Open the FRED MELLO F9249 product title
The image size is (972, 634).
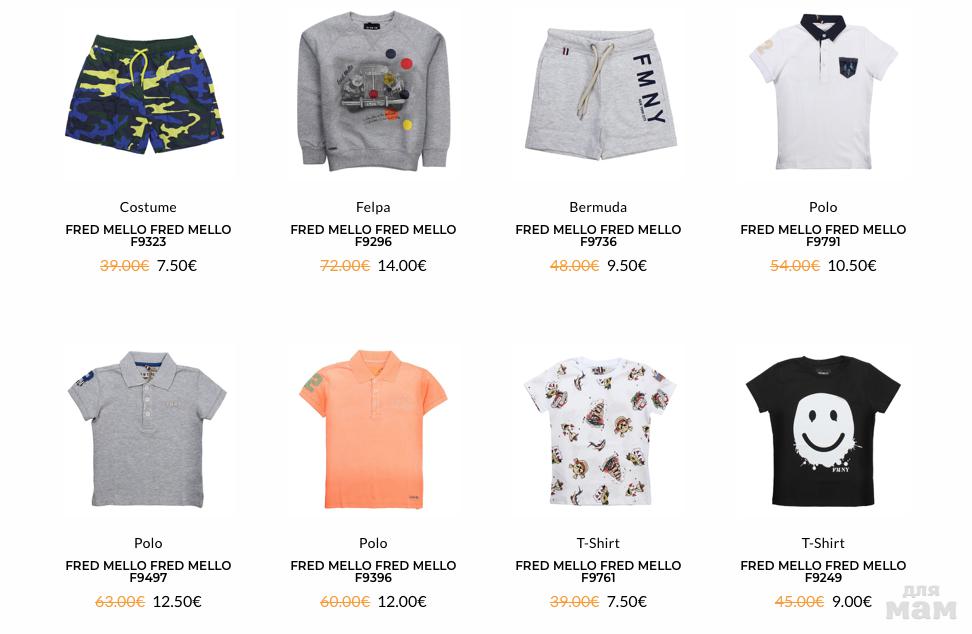(x=823, y=571)
